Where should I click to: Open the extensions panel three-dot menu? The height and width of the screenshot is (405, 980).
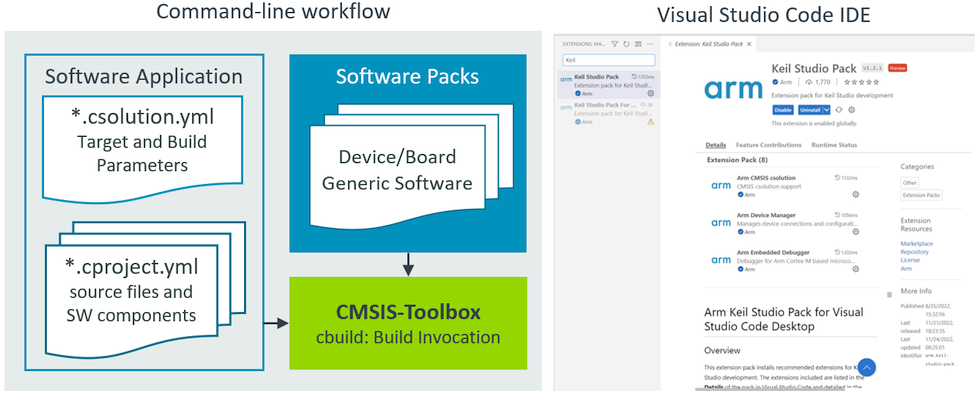pos(649,44)
